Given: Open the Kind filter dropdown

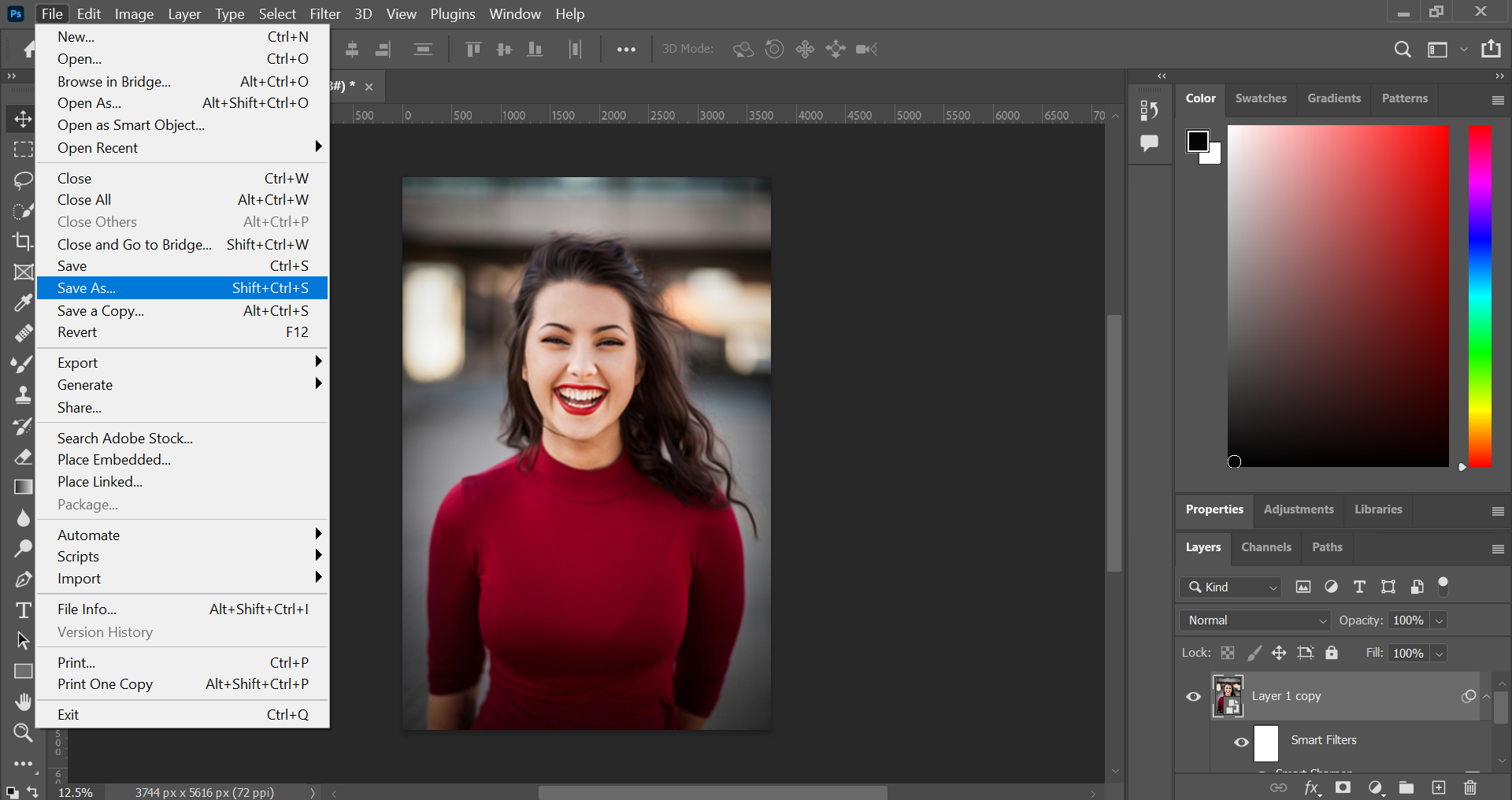Looking at the screenshot, I should click(1231, 587).
